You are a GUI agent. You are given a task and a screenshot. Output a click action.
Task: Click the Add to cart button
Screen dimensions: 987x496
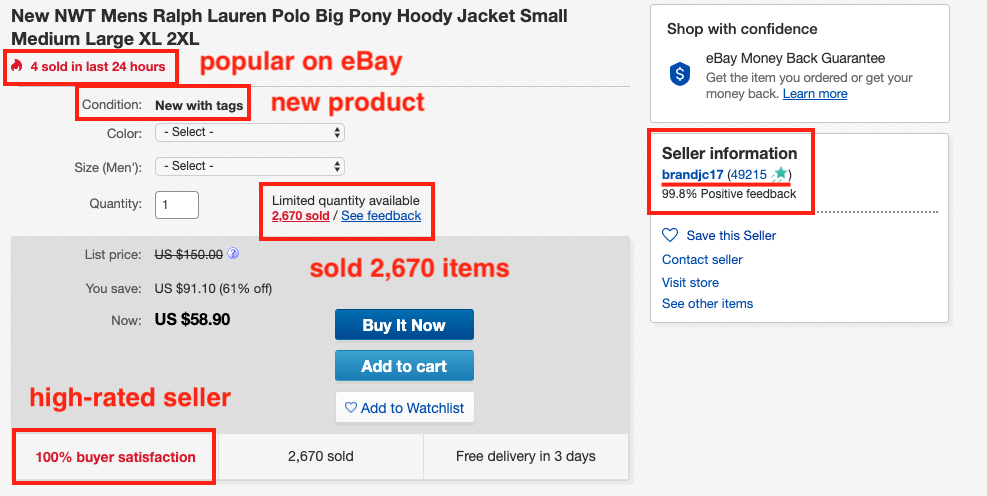point(404,366)
